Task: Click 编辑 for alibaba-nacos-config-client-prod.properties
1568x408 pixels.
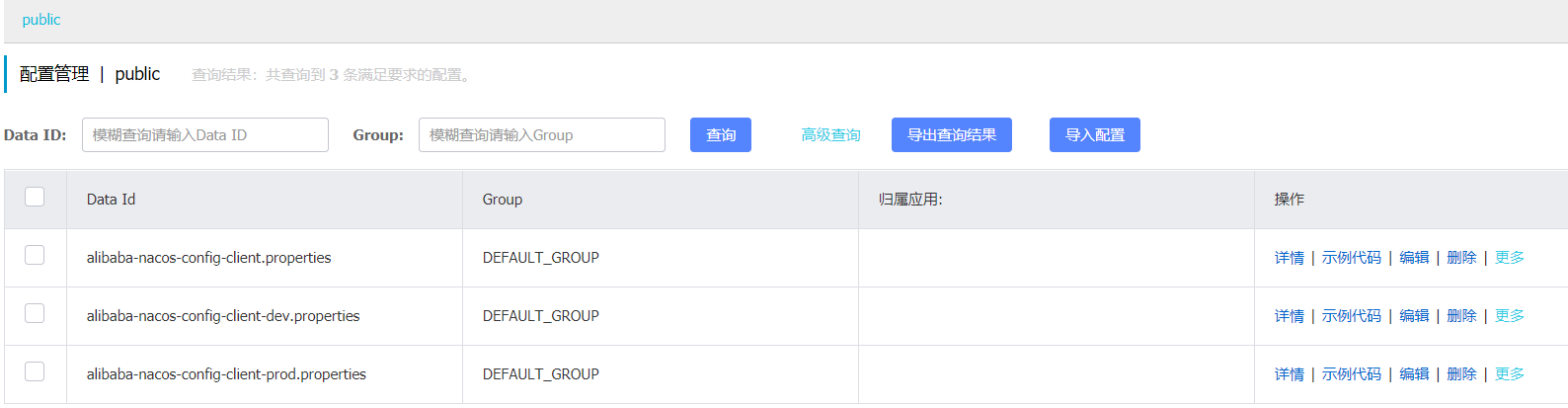Action: [x=1414, y=374]
